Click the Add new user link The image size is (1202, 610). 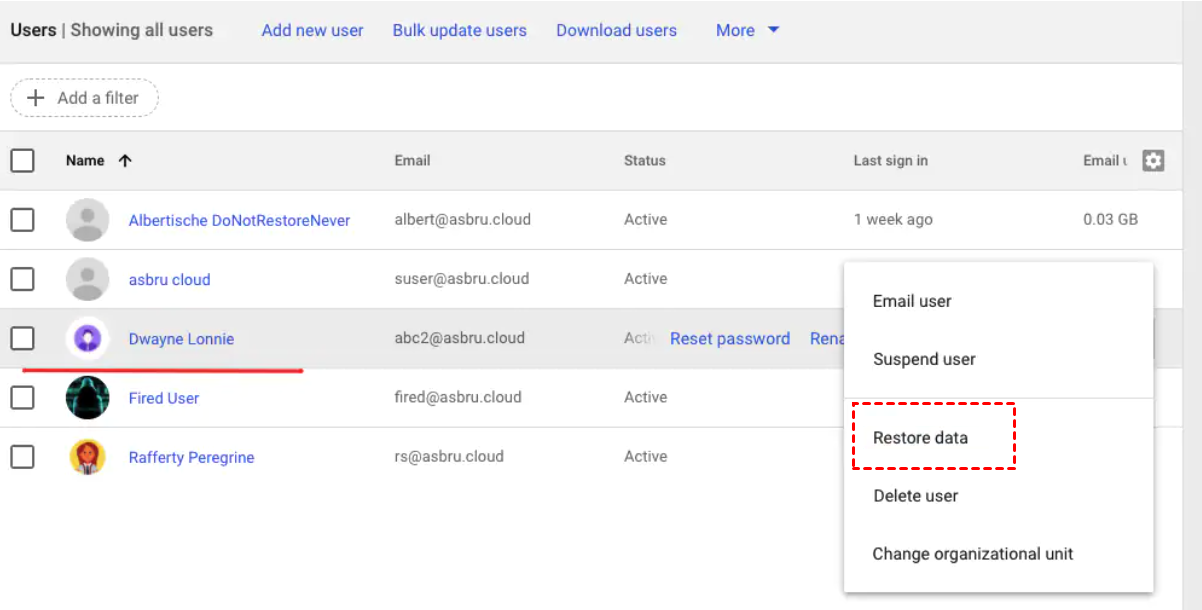click(x=312, y=30)
